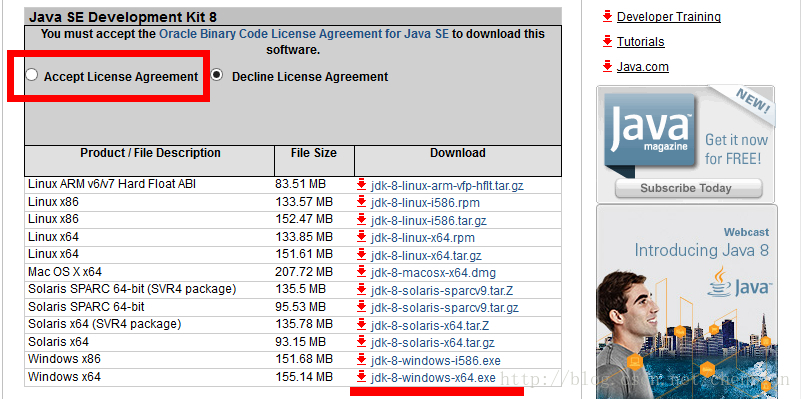This screenshot has height=399, width=801.
Task: Download jdk-8-windows-i586.exe file link
Action: click(x=436, y=361)
